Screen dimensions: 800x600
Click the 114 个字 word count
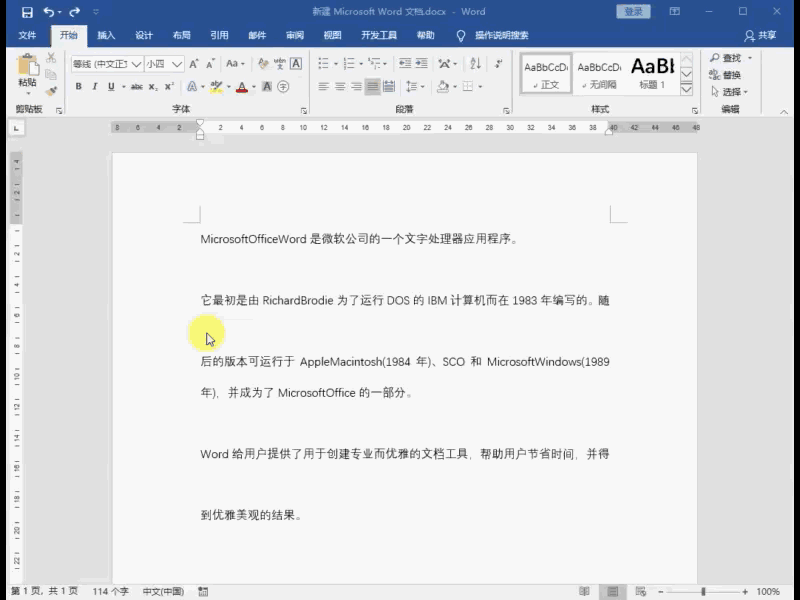tap(110, 591)
